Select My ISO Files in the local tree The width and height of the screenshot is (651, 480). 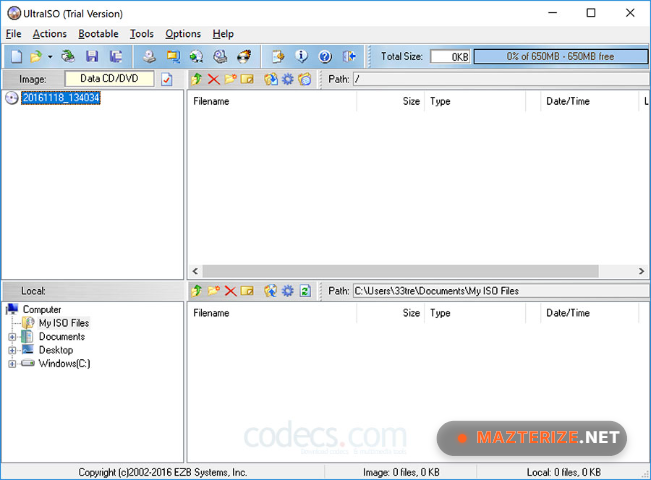[64, 323]
